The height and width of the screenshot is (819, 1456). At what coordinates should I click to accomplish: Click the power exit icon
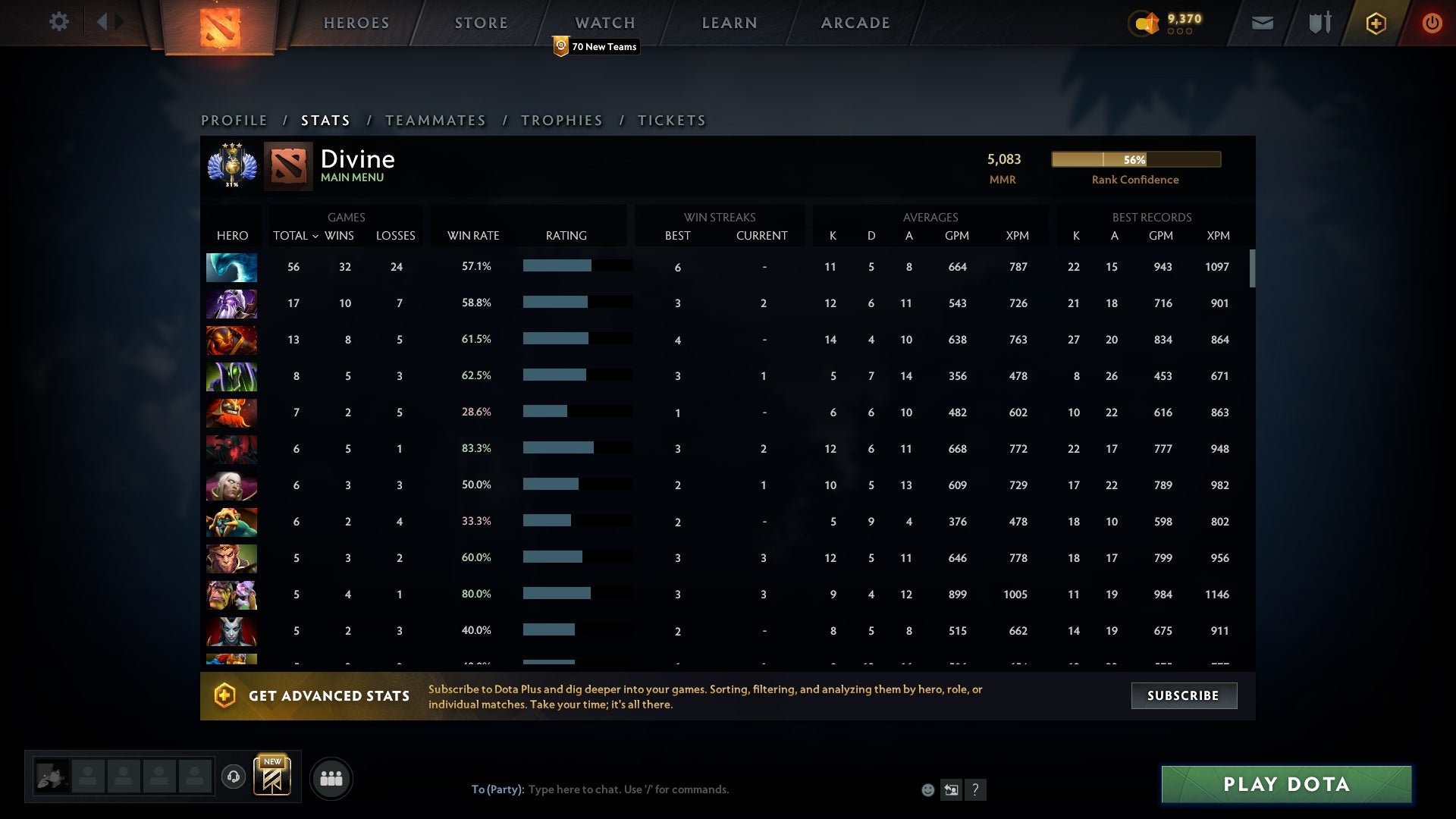[x=1432, y=23]
